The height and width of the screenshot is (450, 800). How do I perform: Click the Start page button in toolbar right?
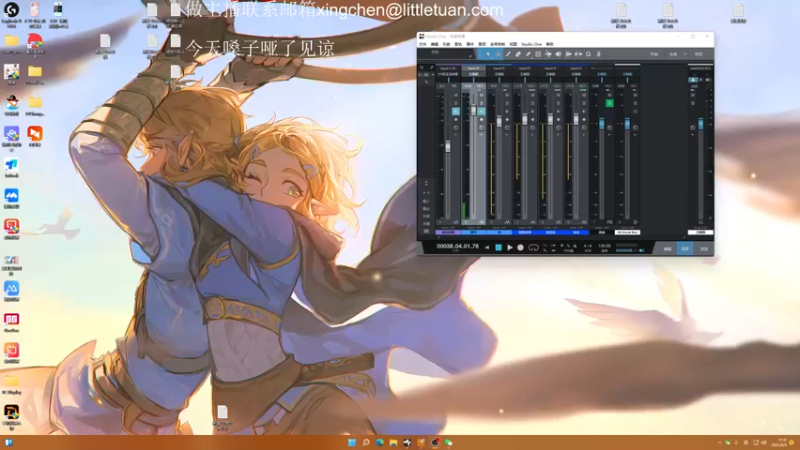point(654,54)
